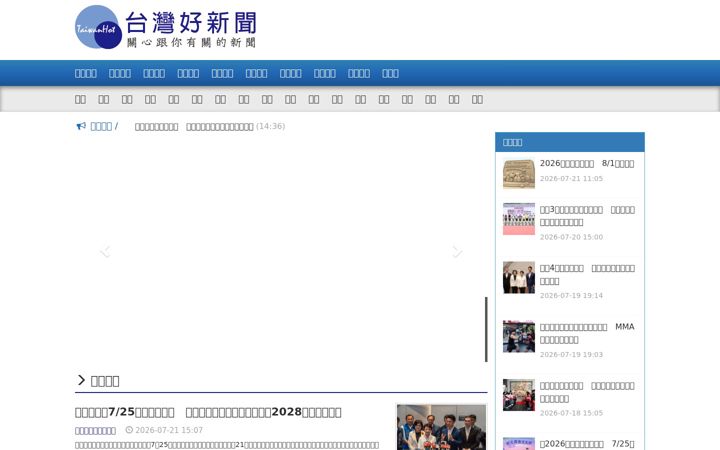The width and height of the screenshot is (720, 450).
Task: Click the clock icon next to 2026-07-21 15:07
Action: (129, 430)
